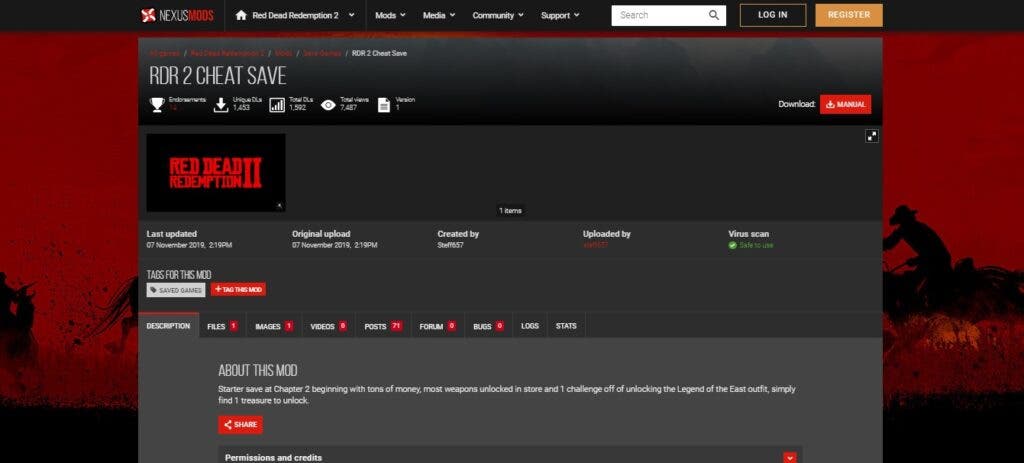The height and width of the screenshot is (463, 1024).
Task: Click the 'RDR 2 Cheat Save' breadcrumb text
Action: click(x=379, y=53)
